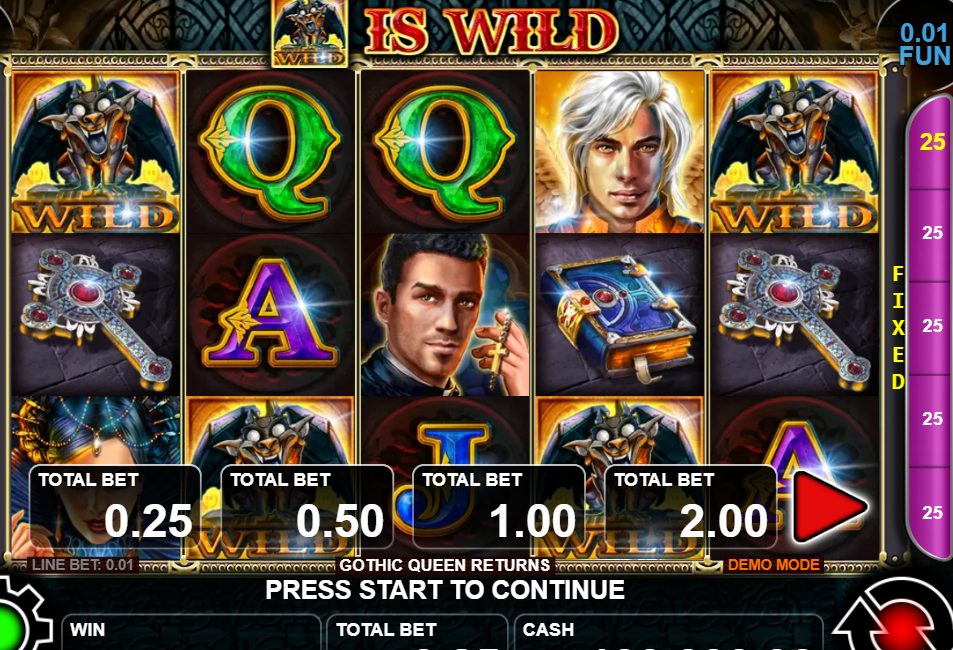Click the green Q symbol on third reel
This screenshot has width=953, height=650.
(x=445, y=152)
